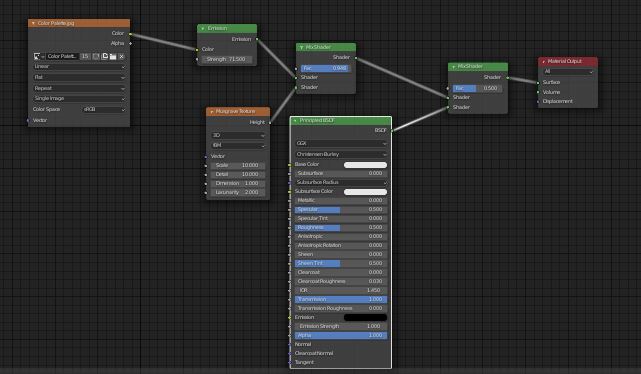Click the Anisotropic Rotation slider

click(341, 246)
